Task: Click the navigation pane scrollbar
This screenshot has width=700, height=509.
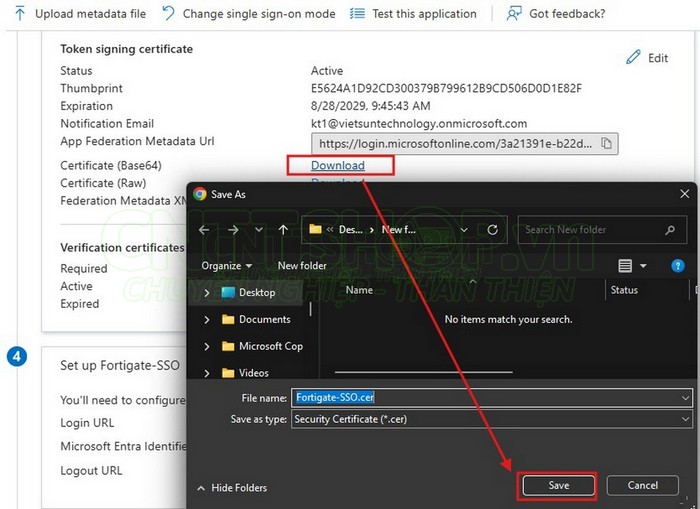Action: pyautogui.click(x=311, y=309)
